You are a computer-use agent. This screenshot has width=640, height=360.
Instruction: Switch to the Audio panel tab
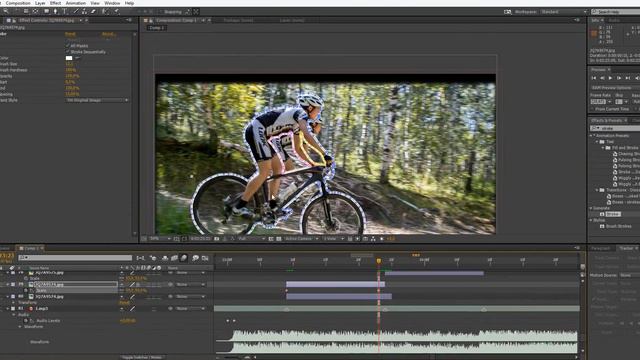point(614,20)
